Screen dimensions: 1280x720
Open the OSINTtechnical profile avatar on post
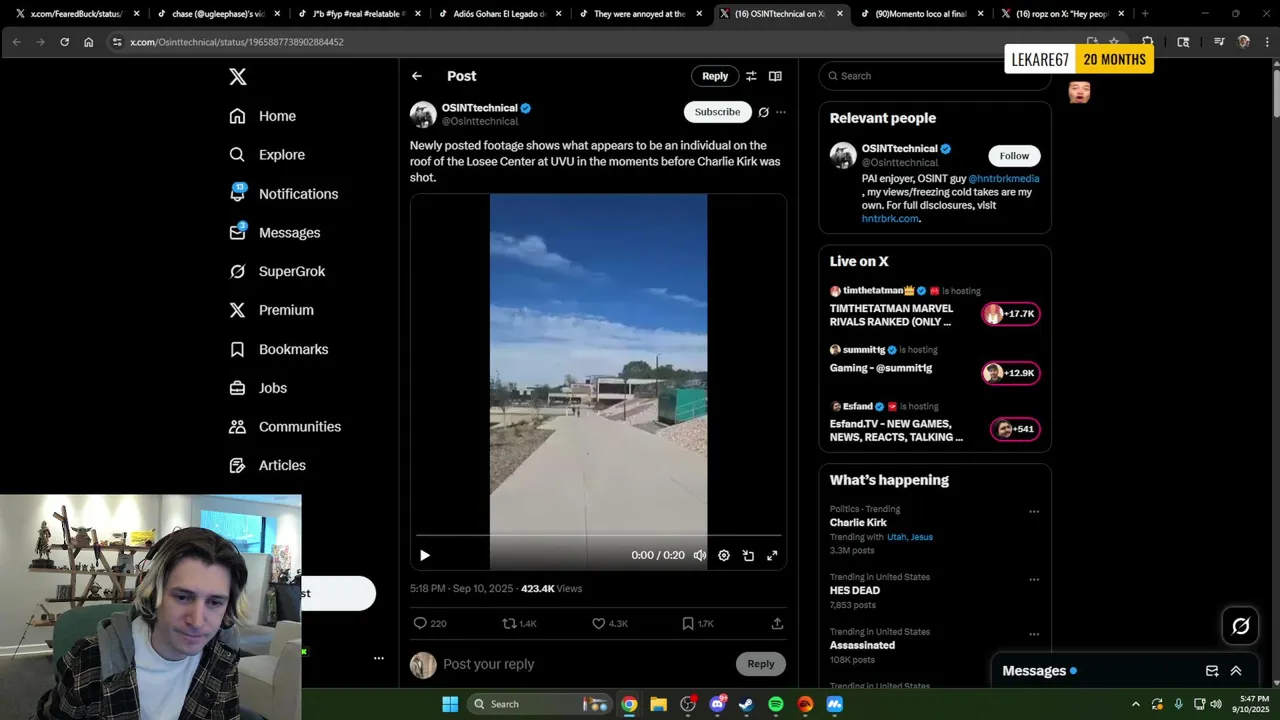pyautogui.click(x=423, y=115)
